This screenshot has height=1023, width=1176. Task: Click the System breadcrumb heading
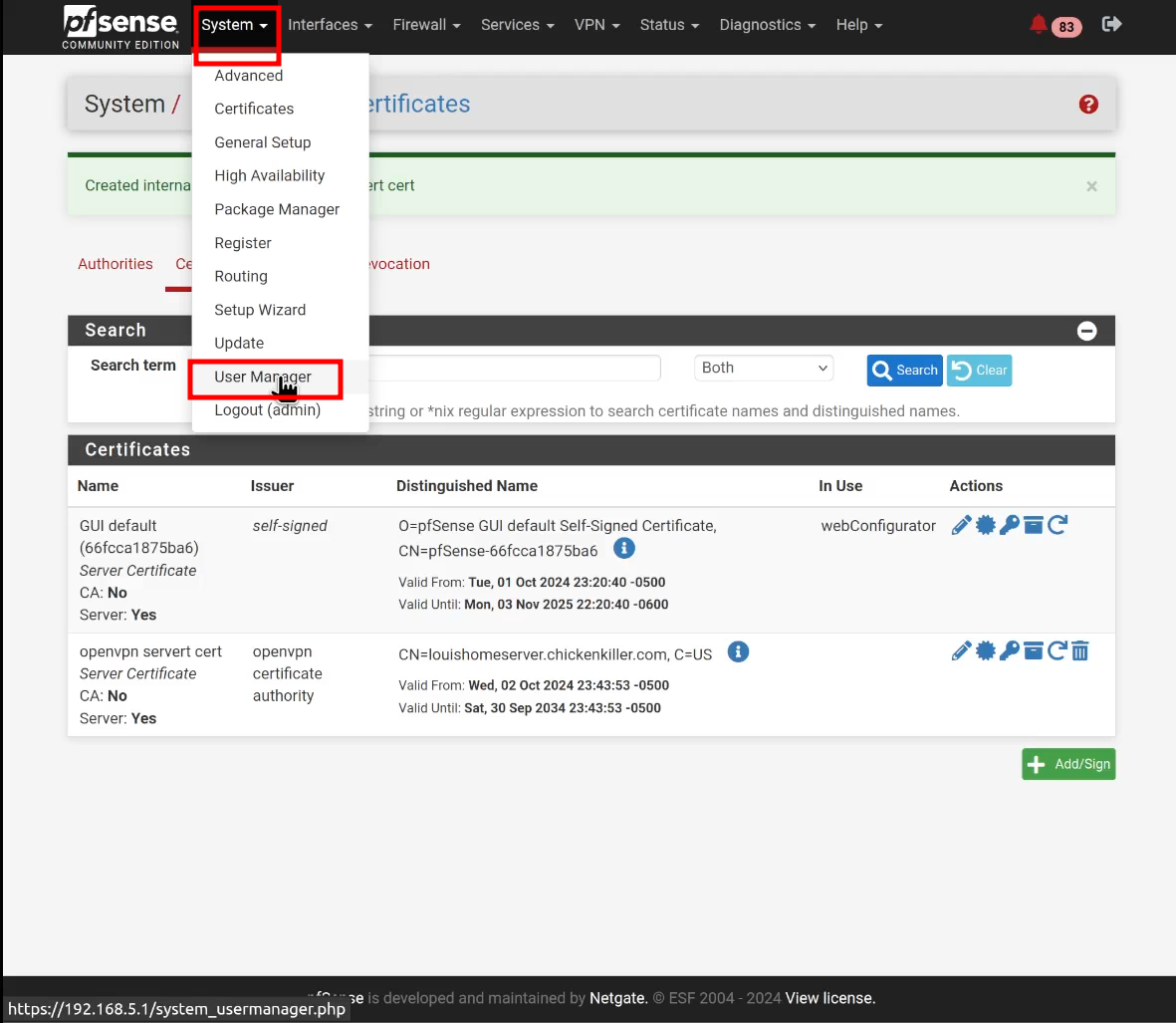[x=124, y=105]
